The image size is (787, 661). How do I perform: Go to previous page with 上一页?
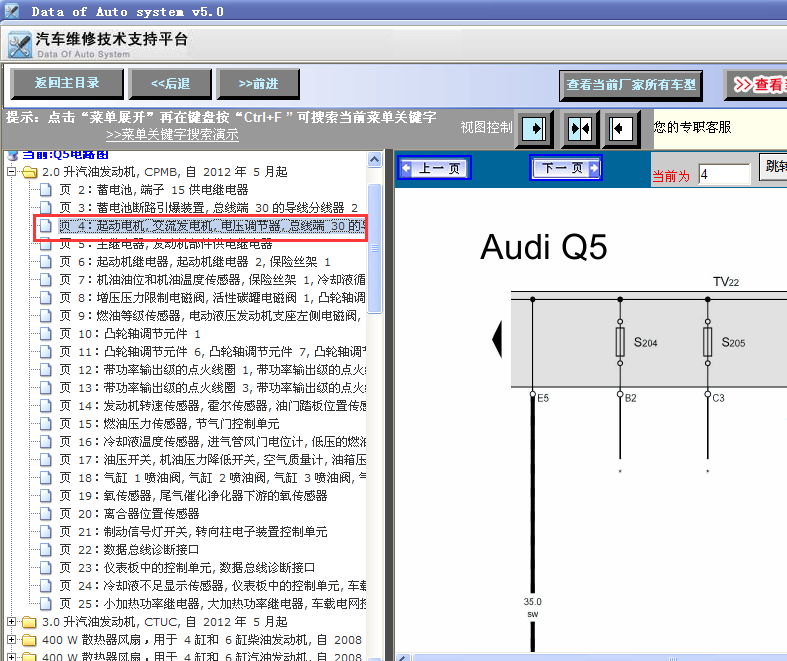click(x=435, y=168)
